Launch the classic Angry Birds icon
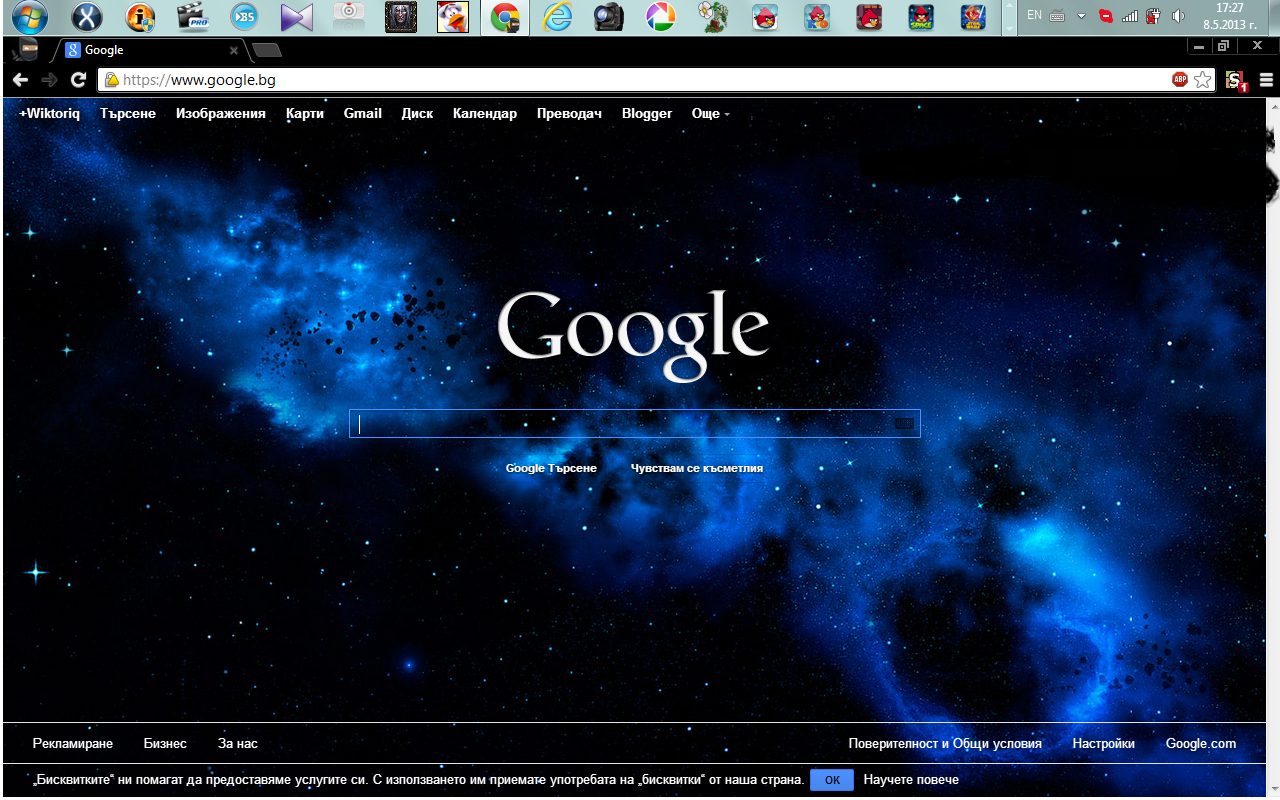Image resolution: width=1280 pixels, height=800 pixels. [x=765, y=17]
